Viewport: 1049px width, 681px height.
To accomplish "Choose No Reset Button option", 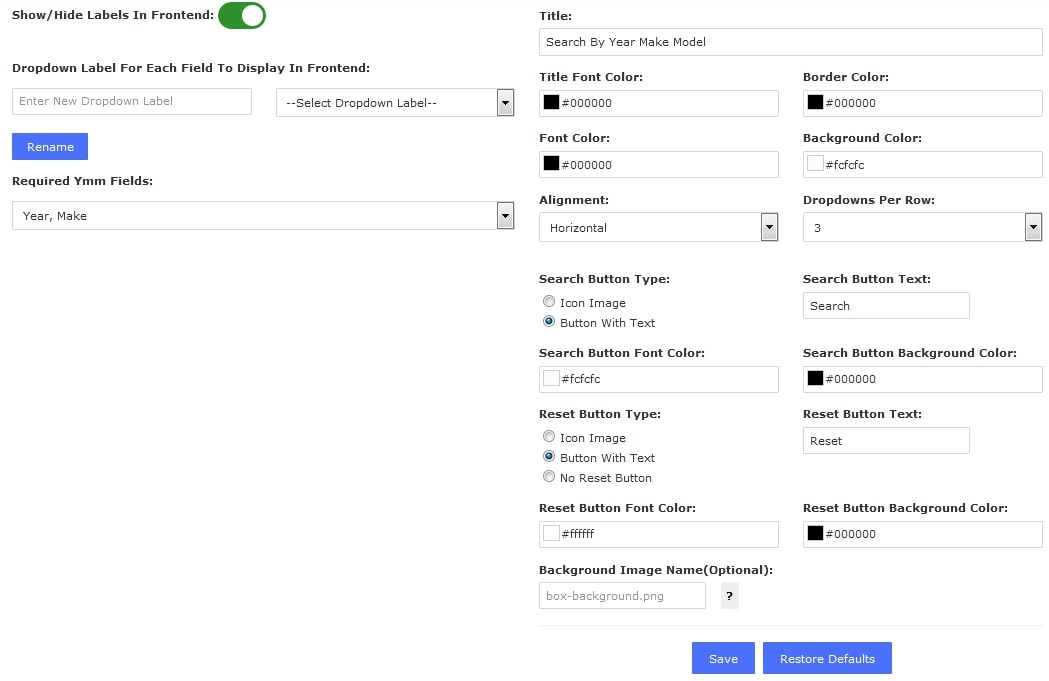I will click(549, 477).
